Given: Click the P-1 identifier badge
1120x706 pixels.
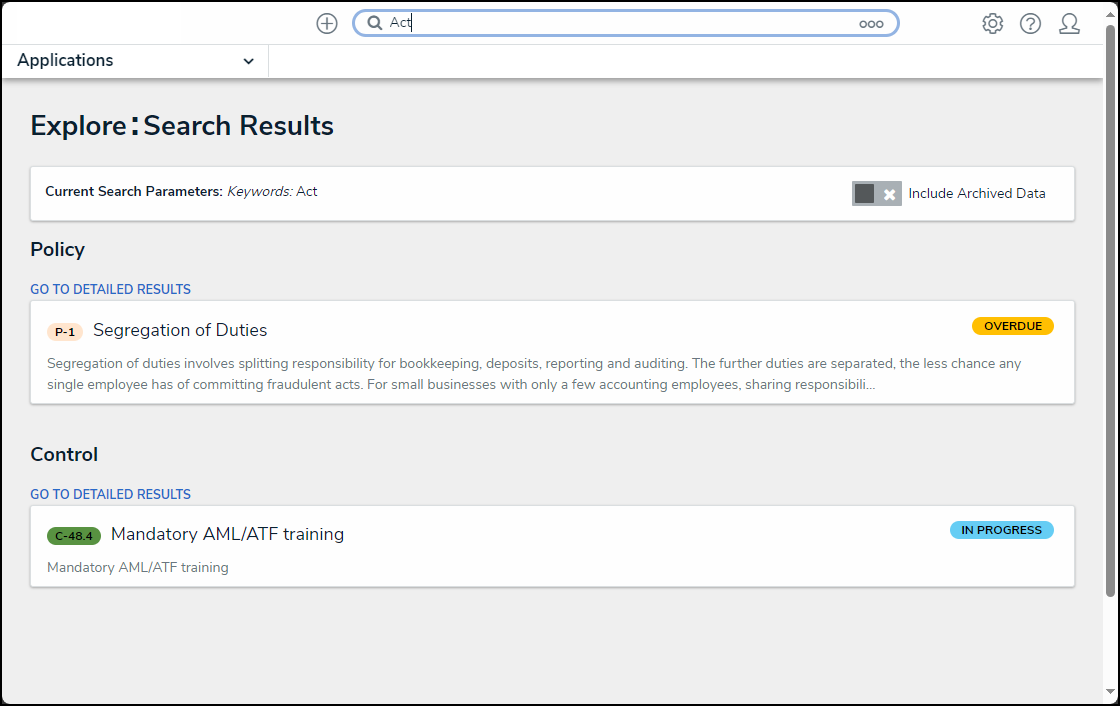Looking at the screenshot, I should (x=65, y=332).
